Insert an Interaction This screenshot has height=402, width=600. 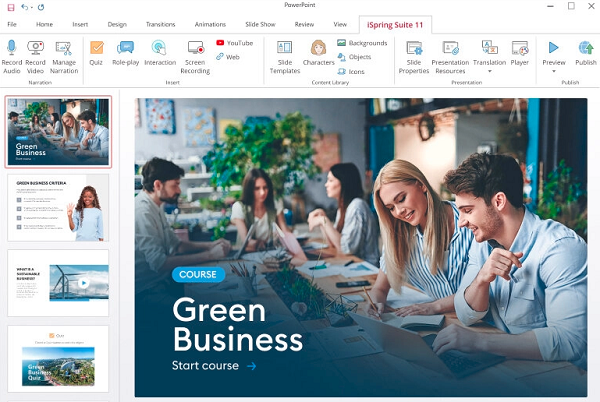[159, 48]
